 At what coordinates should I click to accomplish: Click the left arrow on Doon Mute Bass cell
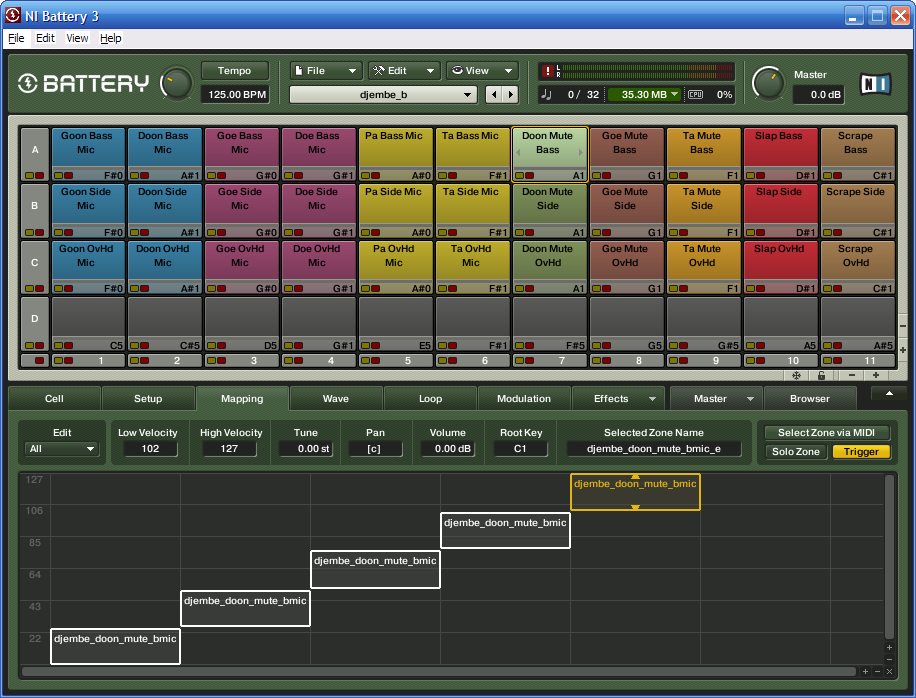click(518, 152)
